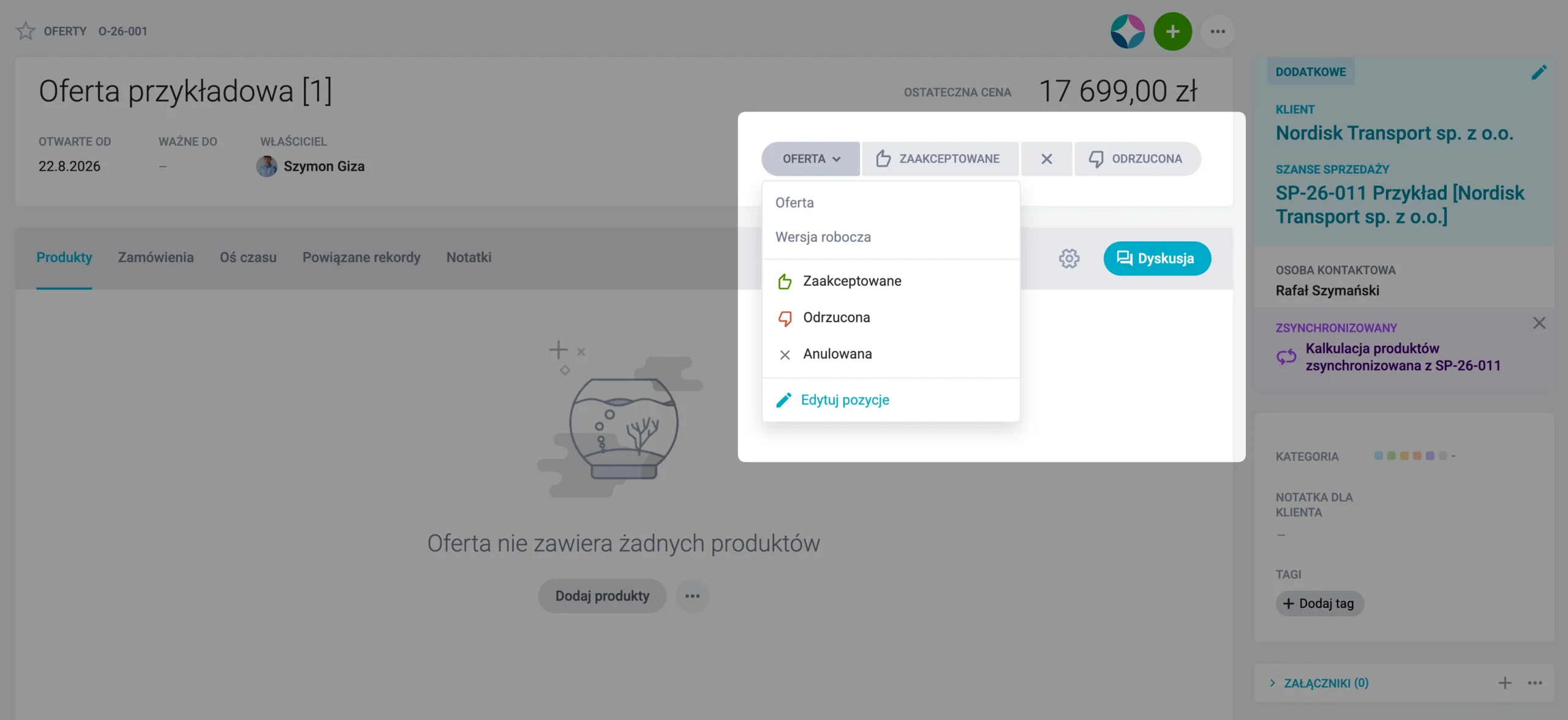This screenshot has height=720, width=1568.
Task: Open the Kalkulacja produktów zsynchronizowana link
Action: (1403, 357)
